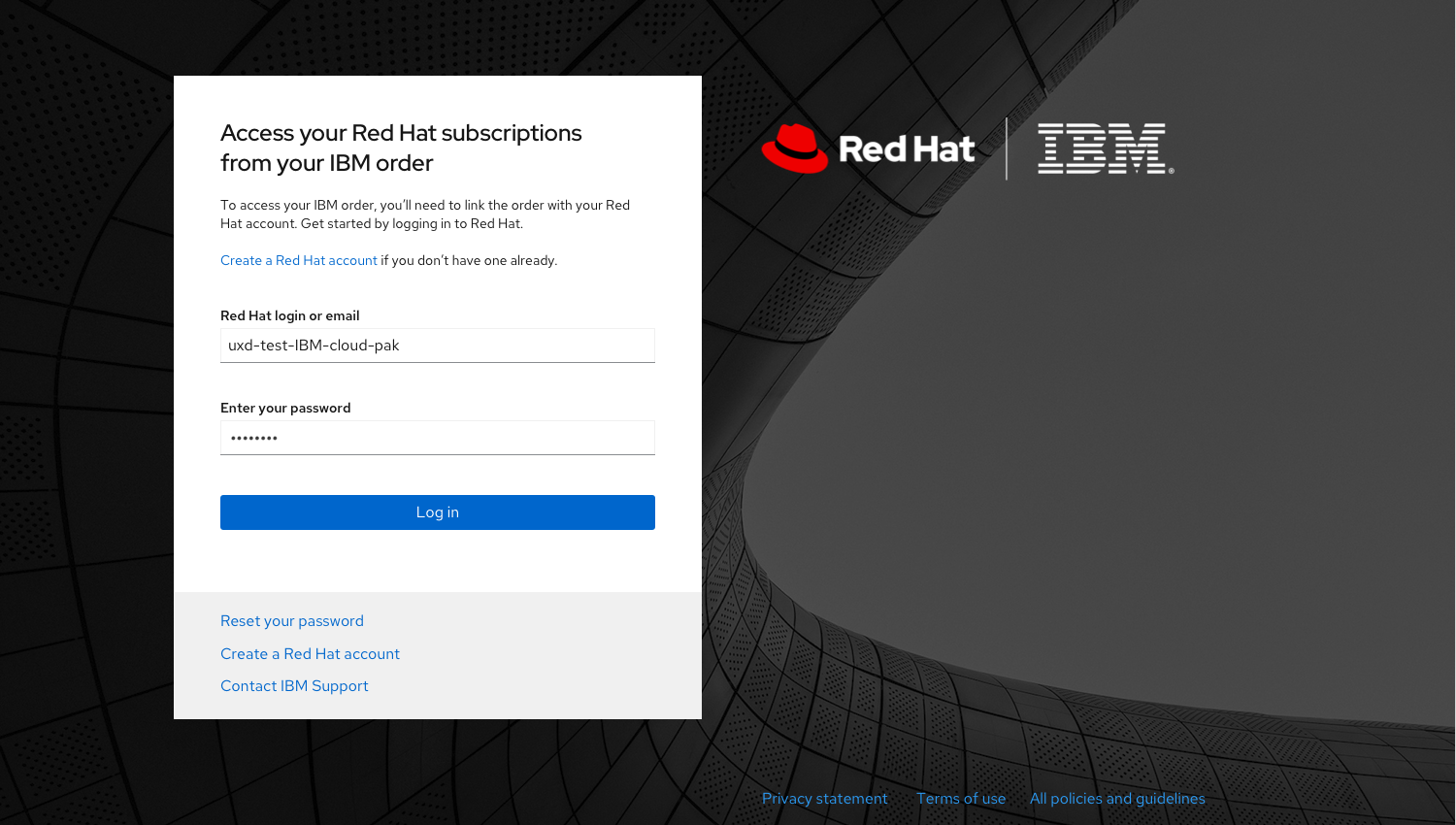This screenshot has height=825, width=1456.
Task: Click the 'Enter your password' label
Action: click(285, 408)
